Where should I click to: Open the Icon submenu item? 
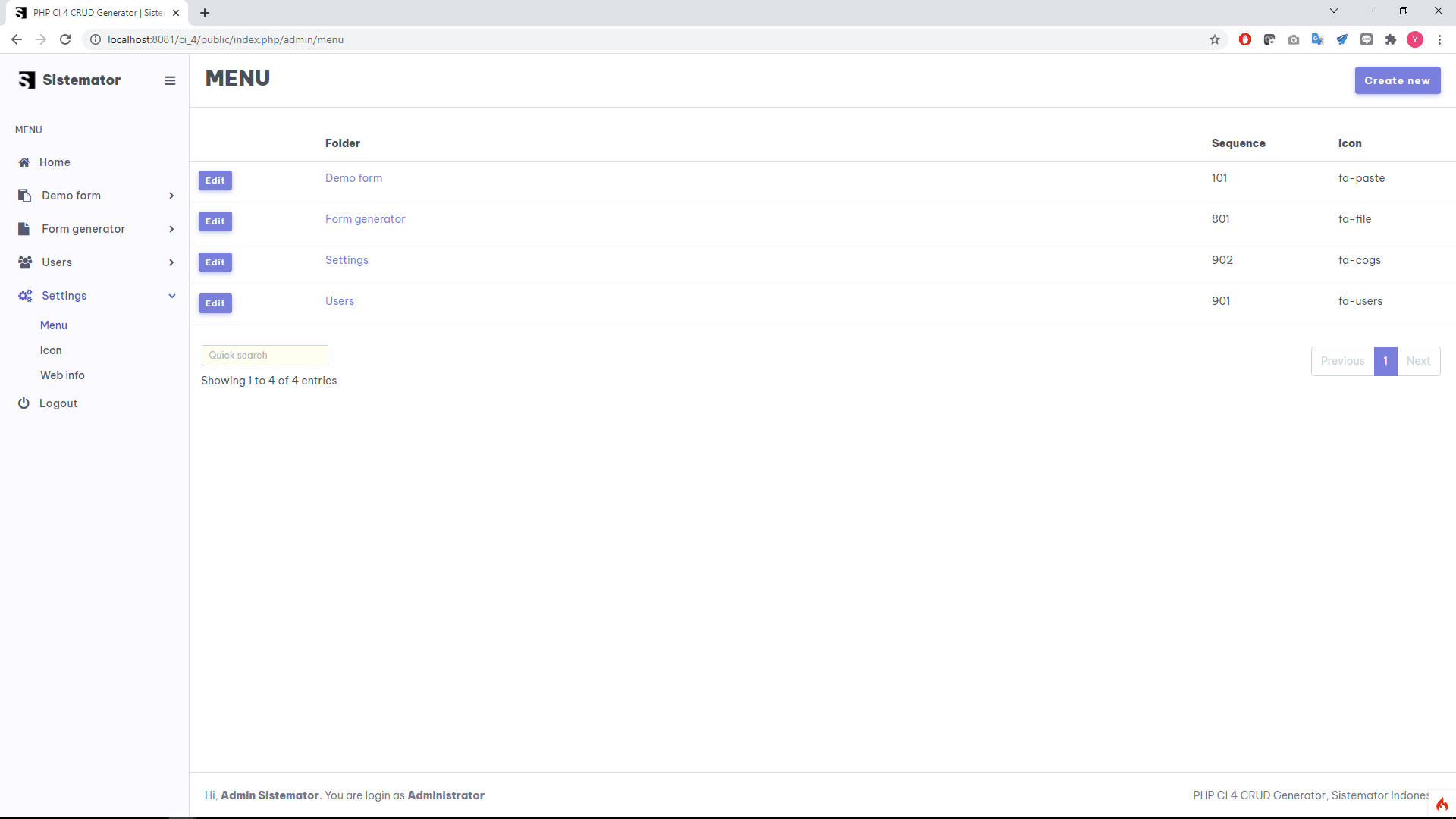[x=51, y=350]
